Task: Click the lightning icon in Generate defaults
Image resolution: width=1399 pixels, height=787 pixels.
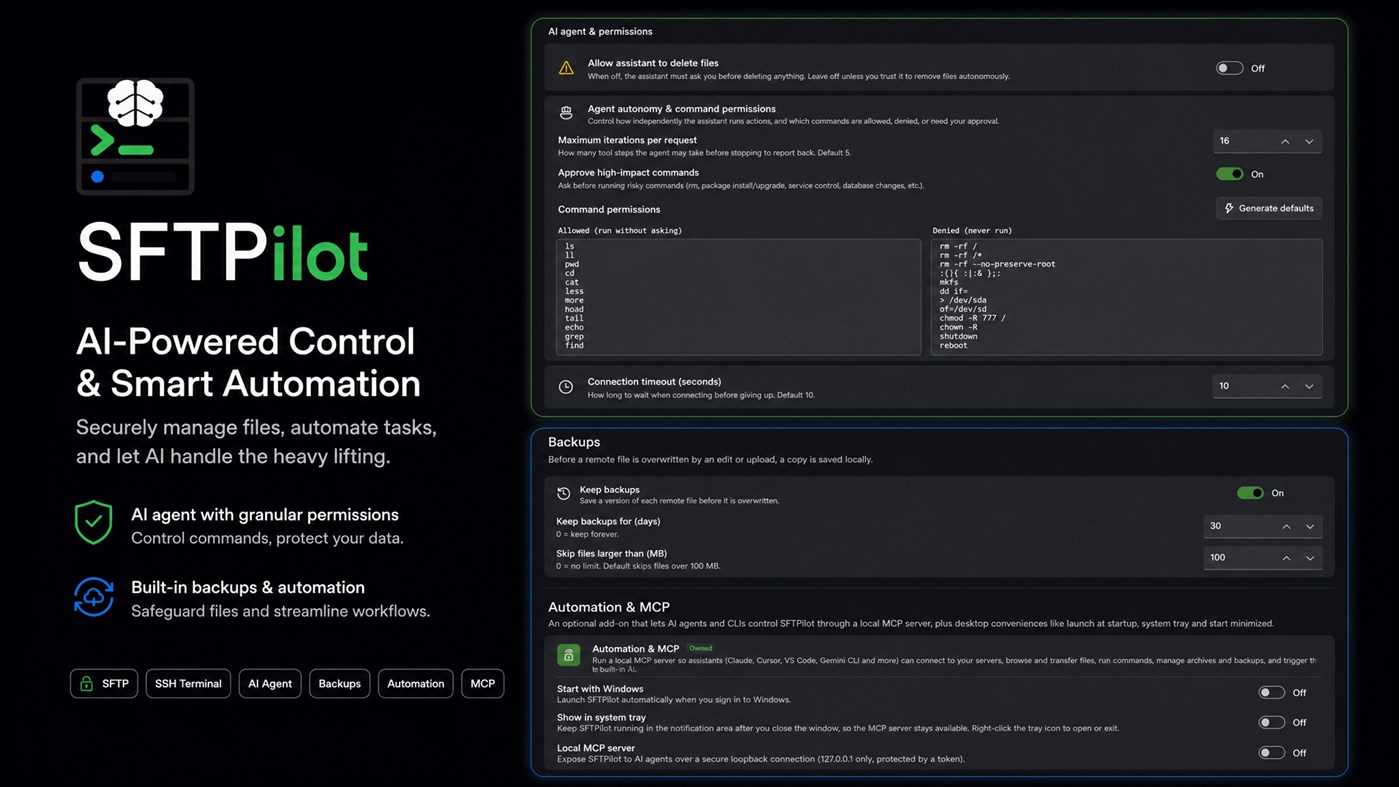Action: [x=1229, y=208]
